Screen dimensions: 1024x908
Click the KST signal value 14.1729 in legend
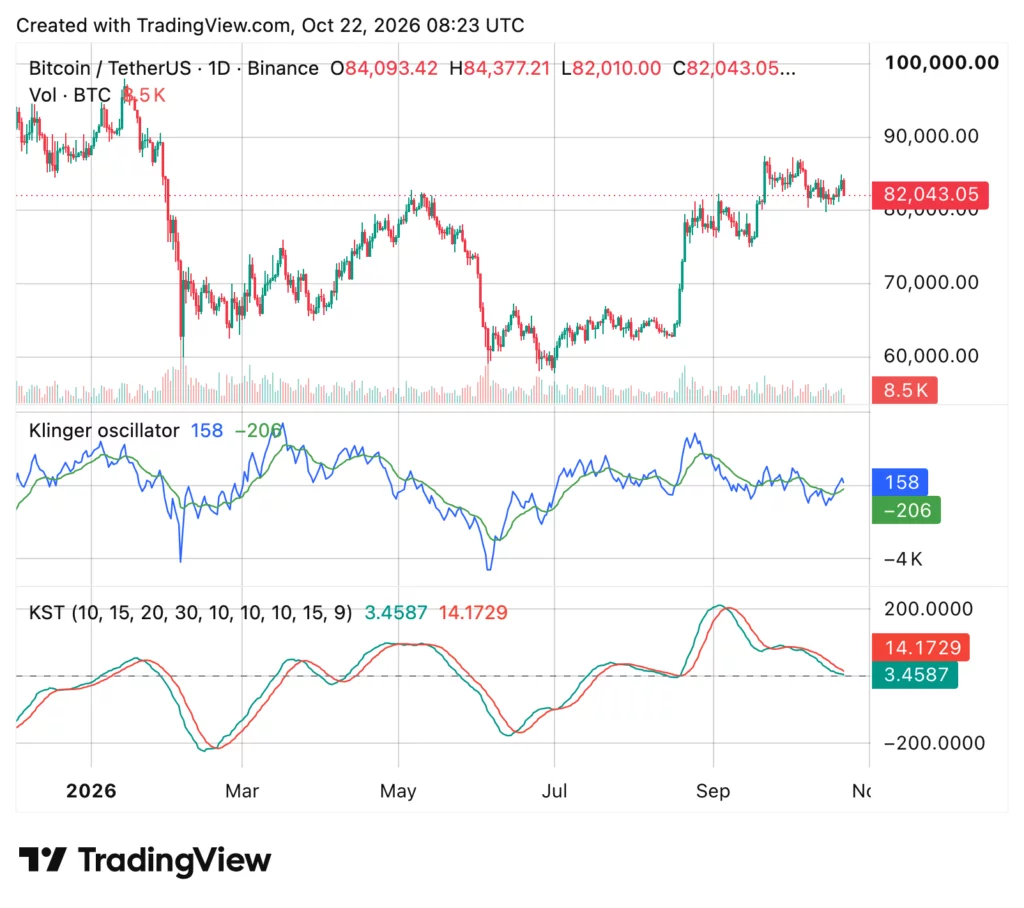473,613
